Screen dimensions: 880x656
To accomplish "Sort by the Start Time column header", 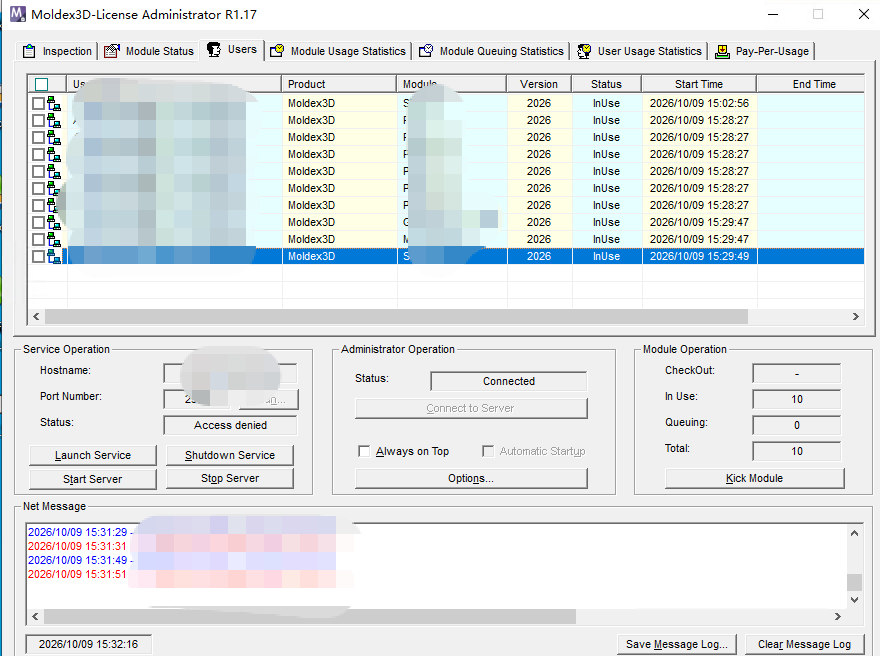I will coord(699,84).
